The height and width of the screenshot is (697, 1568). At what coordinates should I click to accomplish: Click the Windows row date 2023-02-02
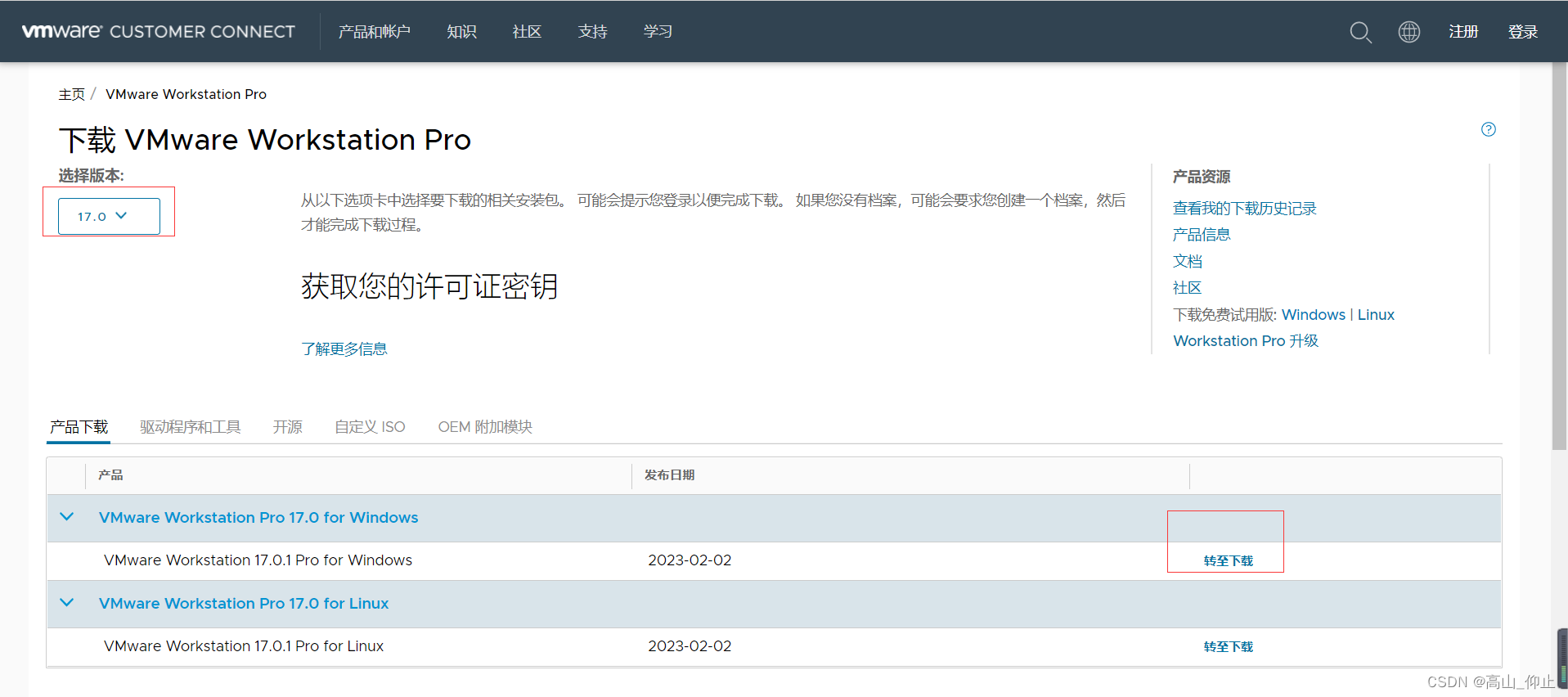click(690, 560)
